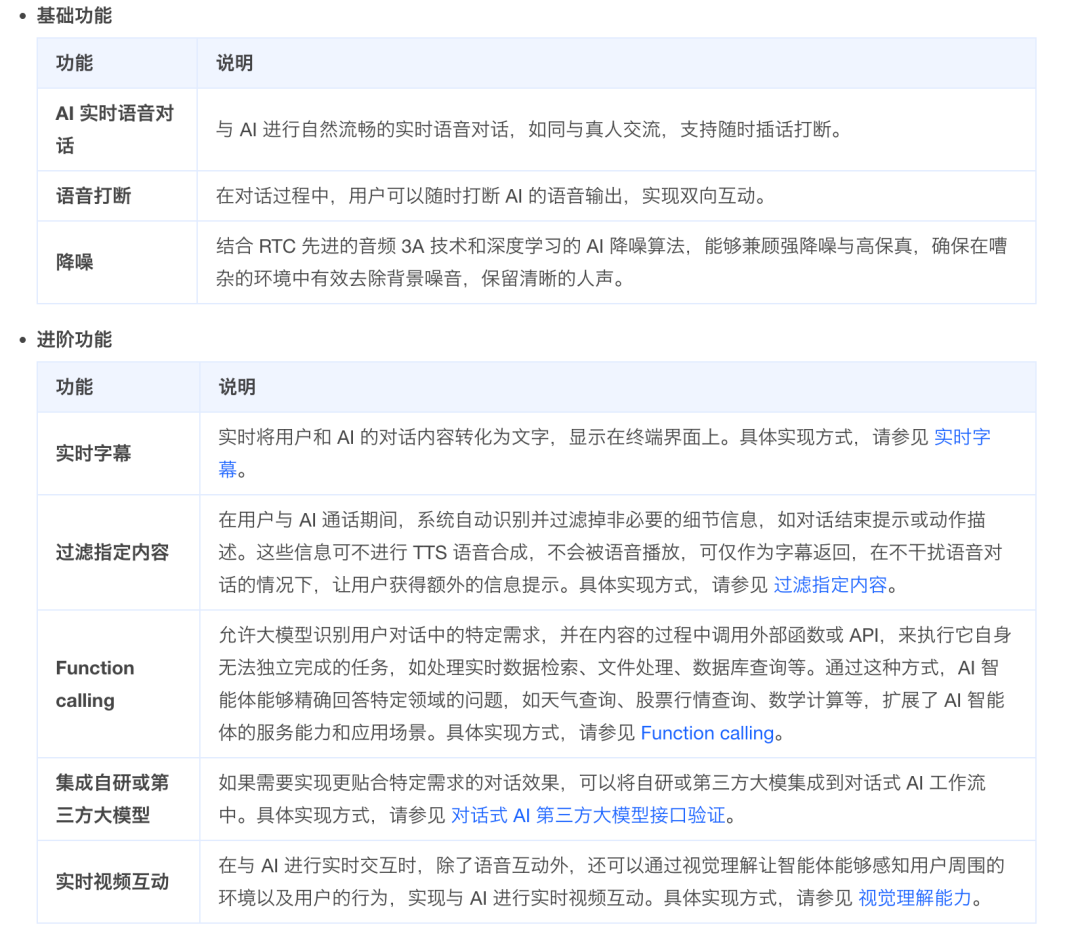This screenshot has width=1080, height=938.
Task: Select the bold Function calling cell
Action: pyautogui.click(x=118, y=684)
